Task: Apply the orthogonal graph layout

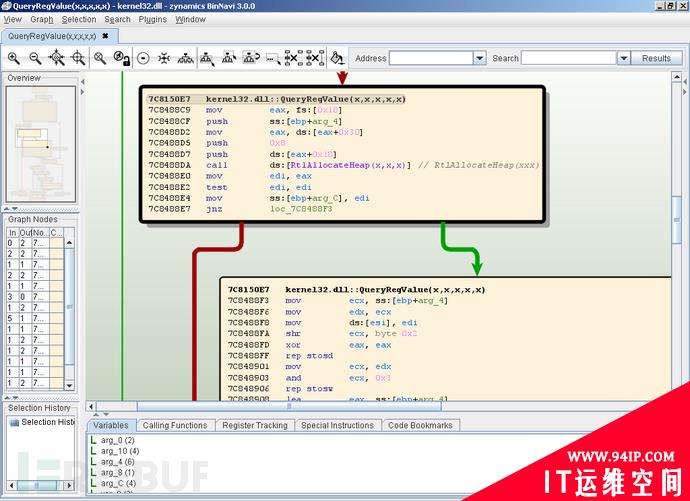Action: (x=164, y=58)
